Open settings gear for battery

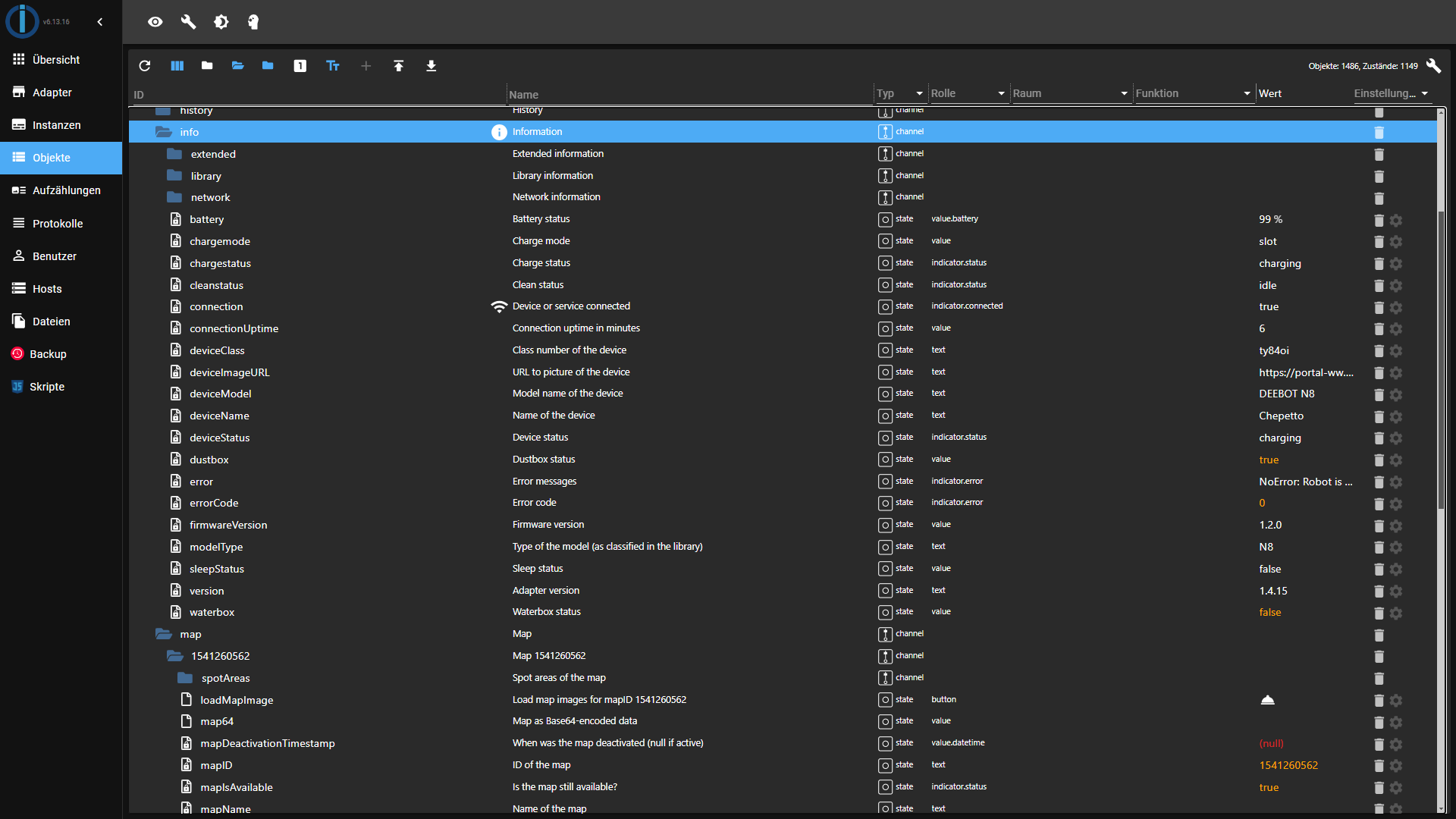point(1396,220)
